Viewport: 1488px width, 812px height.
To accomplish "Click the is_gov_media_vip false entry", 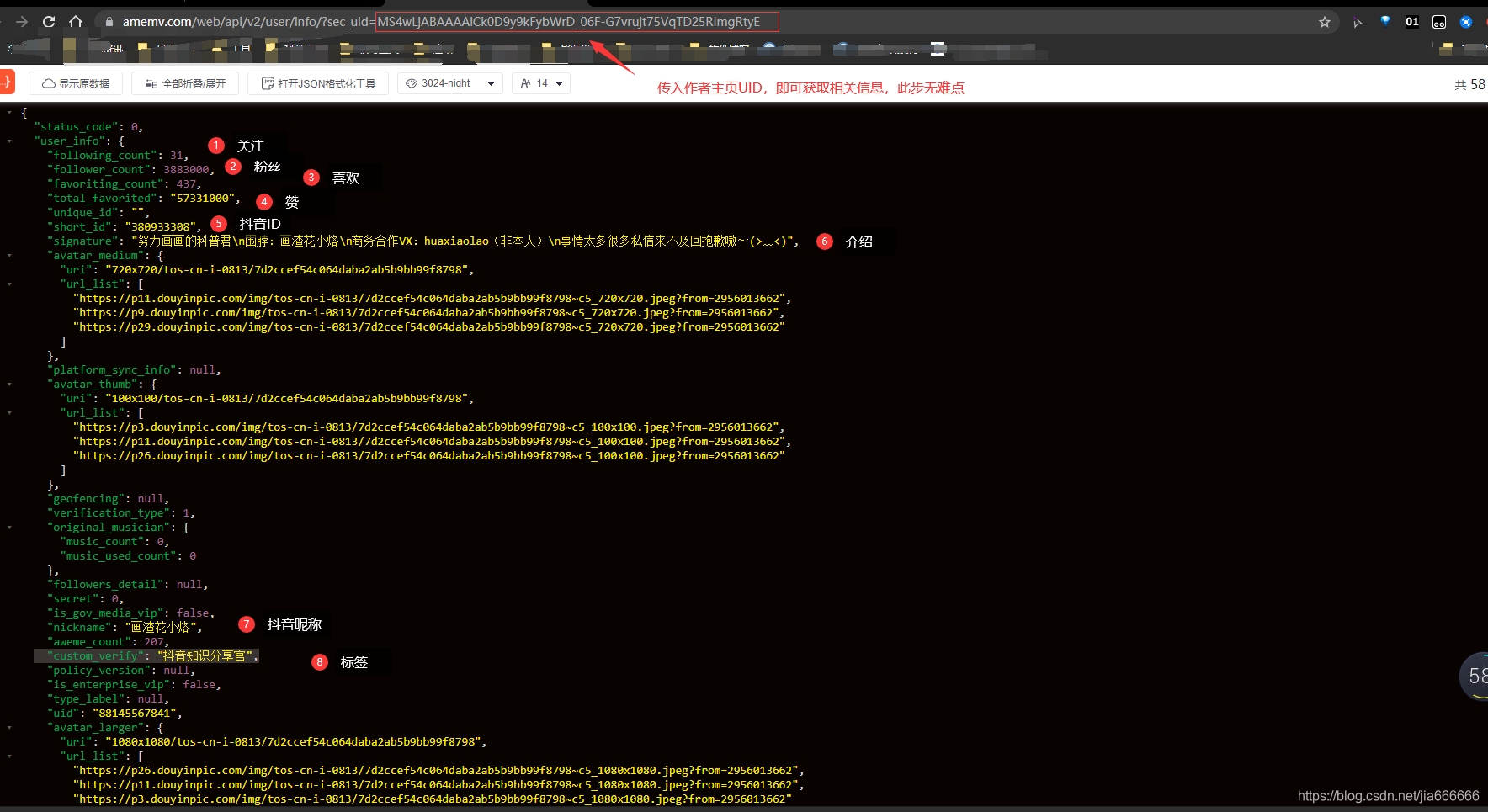I will [130, 613].
